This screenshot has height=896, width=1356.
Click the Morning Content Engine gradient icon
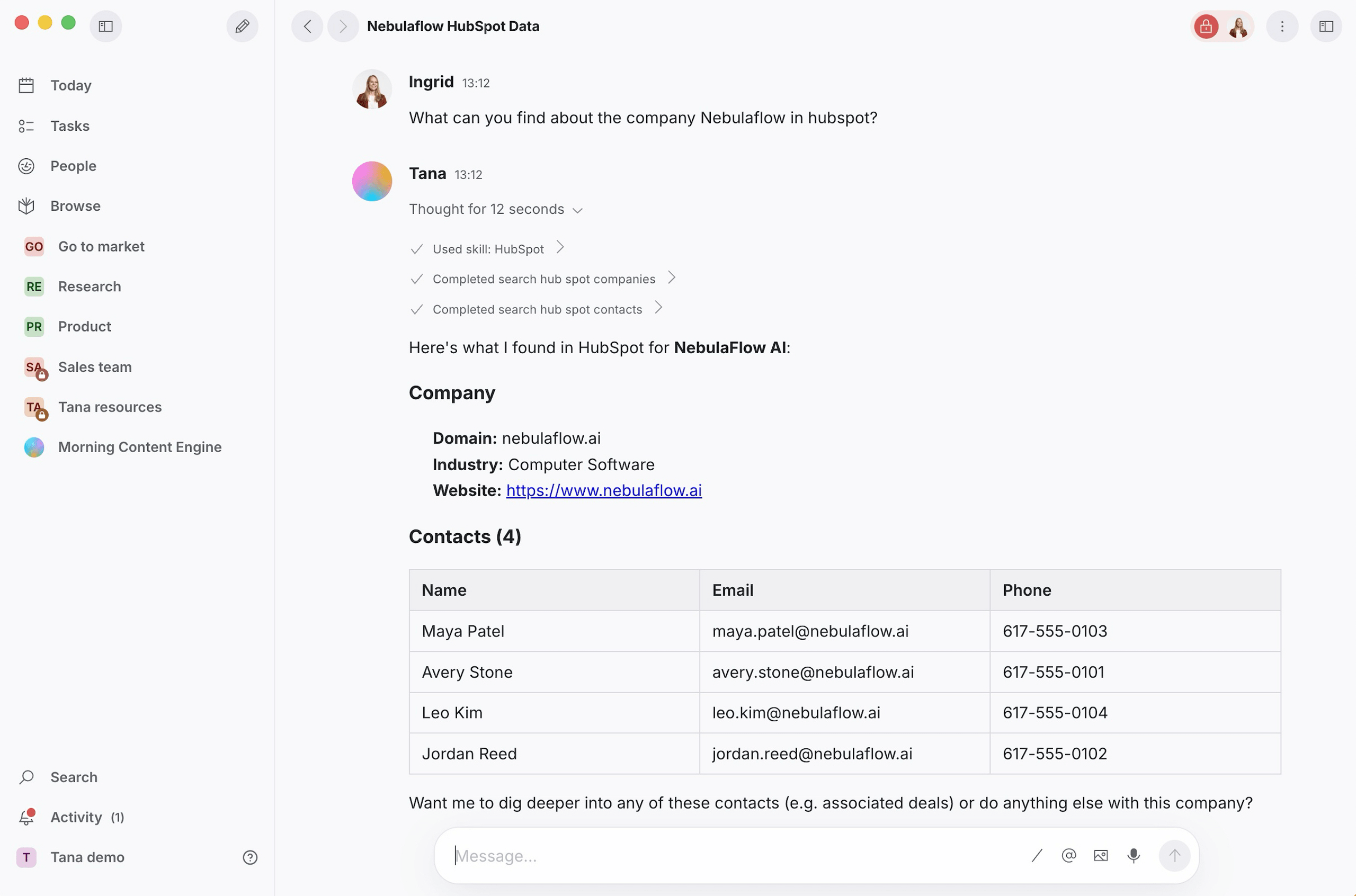(x=34, y=447)
